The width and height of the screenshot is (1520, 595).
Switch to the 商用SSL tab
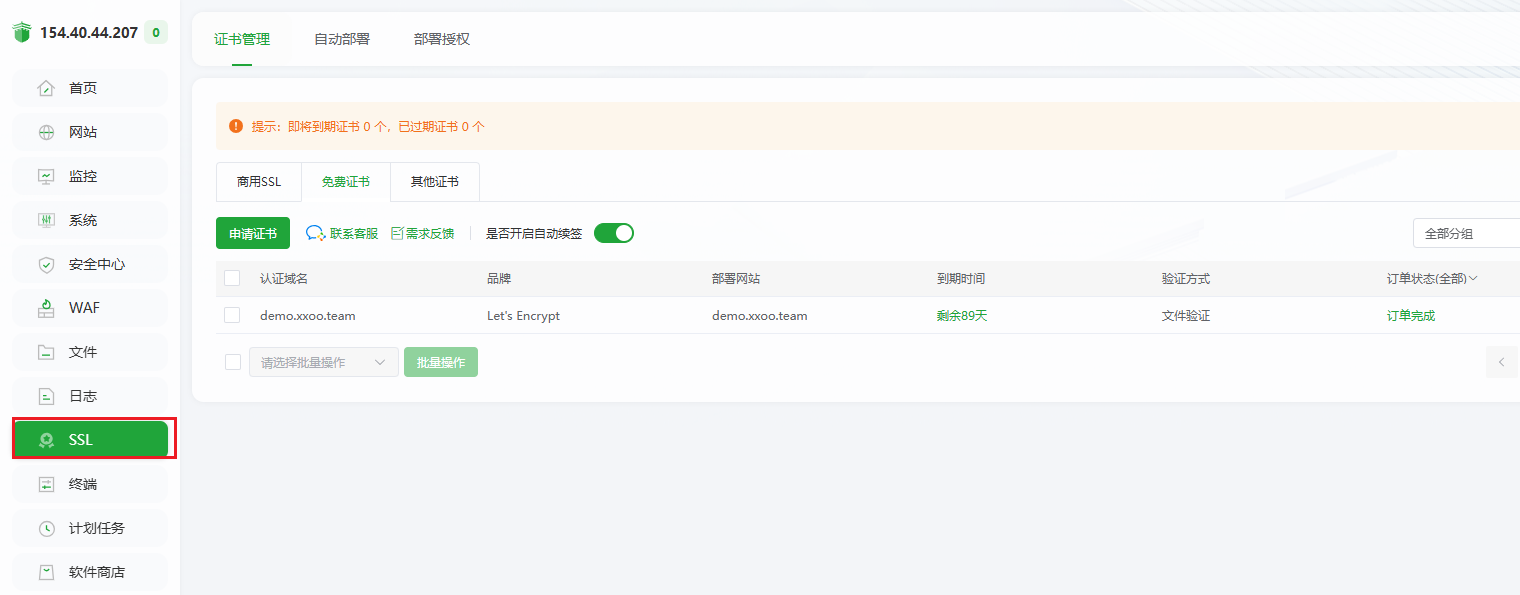tap(259, 182)
